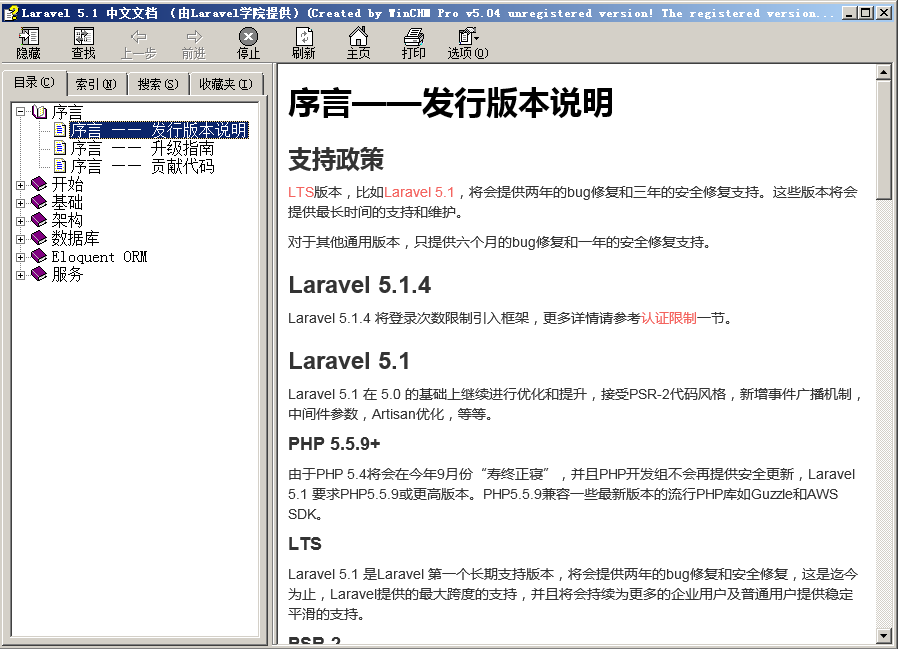Click the purple book icon beside 架构
This screenshot has width=898, height=649.
(39, 220)
